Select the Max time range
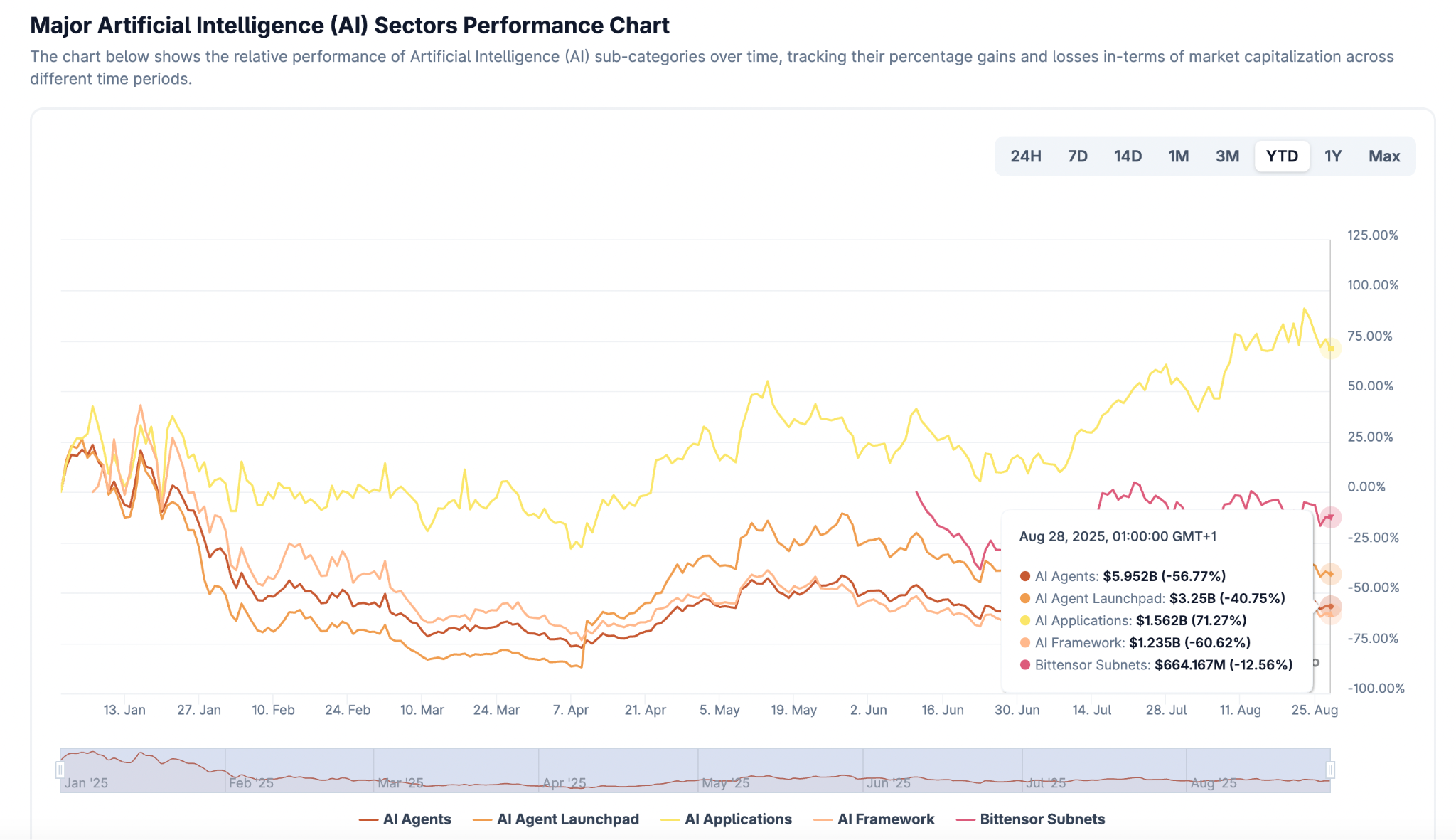The width and height of the screenshot is (1456, 840). [x=1383, y=156]
